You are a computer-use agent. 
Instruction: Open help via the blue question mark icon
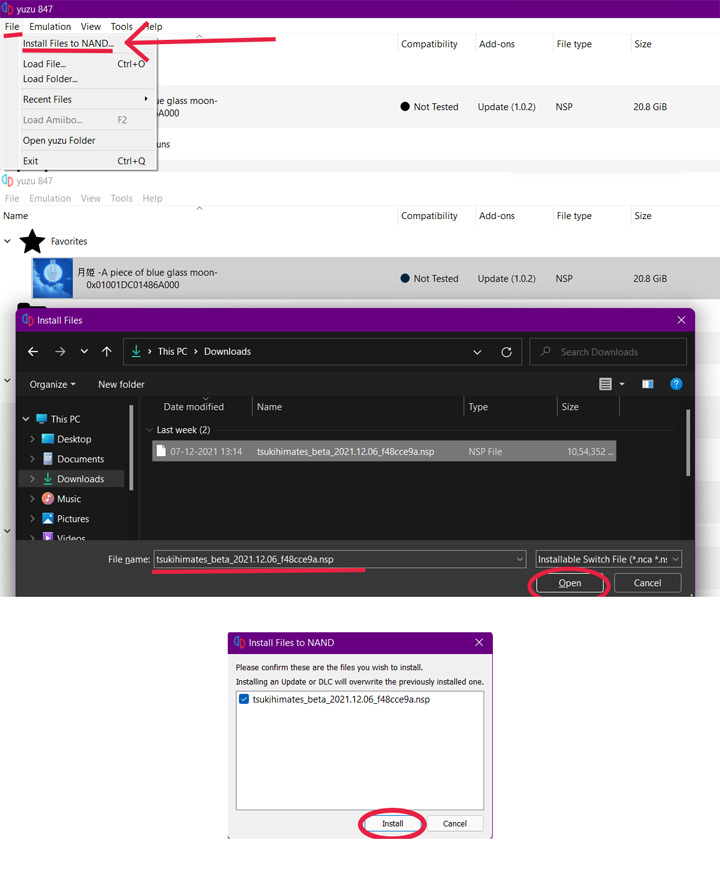(676, 384)
